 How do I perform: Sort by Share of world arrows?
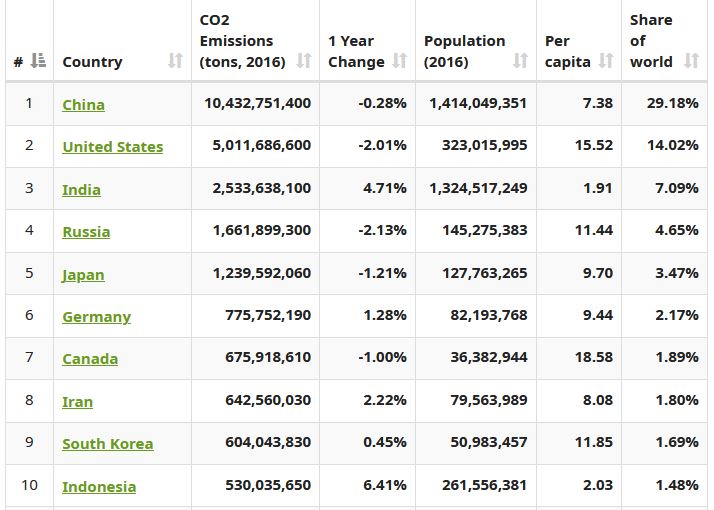tap(691, 61)
